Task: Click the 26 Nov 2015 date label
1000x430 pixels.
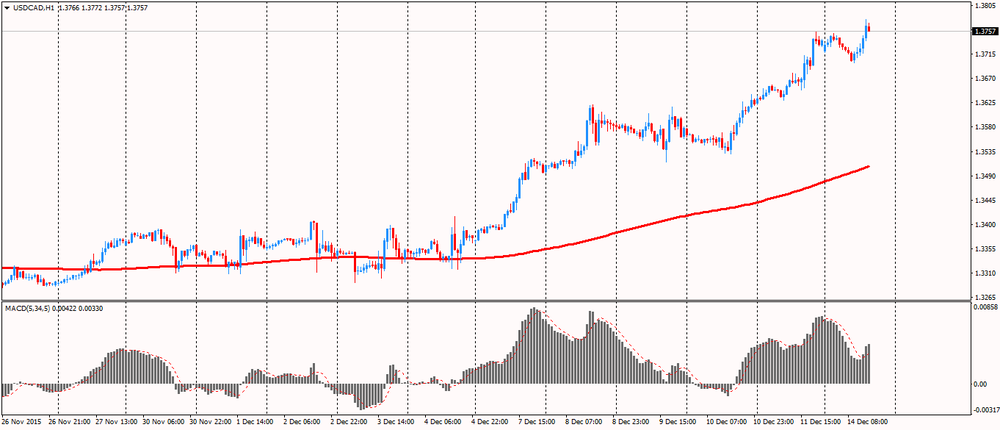Action: click(20, 422)
